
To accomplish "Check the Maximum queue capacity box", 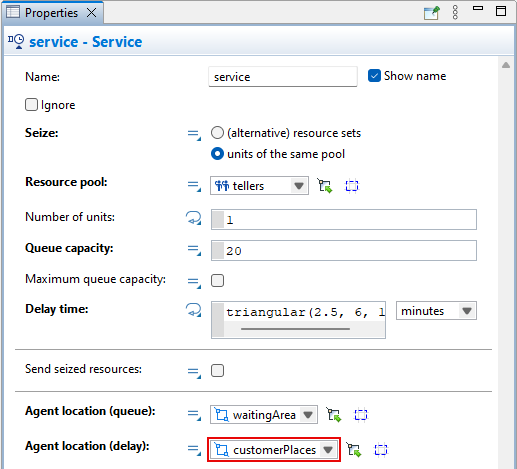I will [217, 280].
